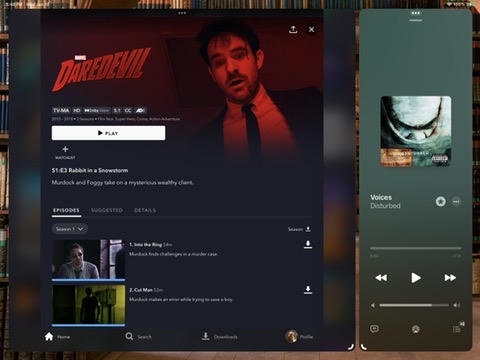The image size is (480, 360).
Task: Open the Profile tab
Action: coord(299,337)
